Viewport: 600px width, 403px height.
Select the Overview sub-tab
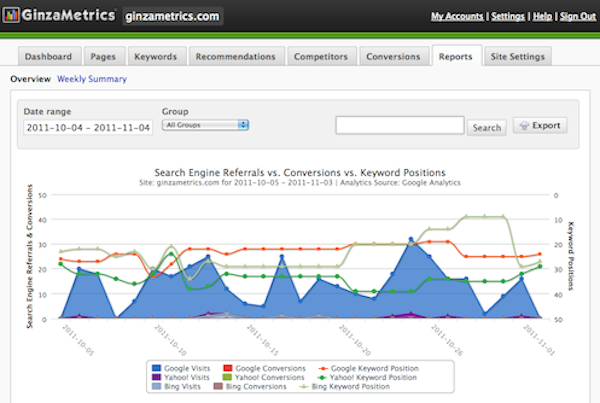(31, 79)
